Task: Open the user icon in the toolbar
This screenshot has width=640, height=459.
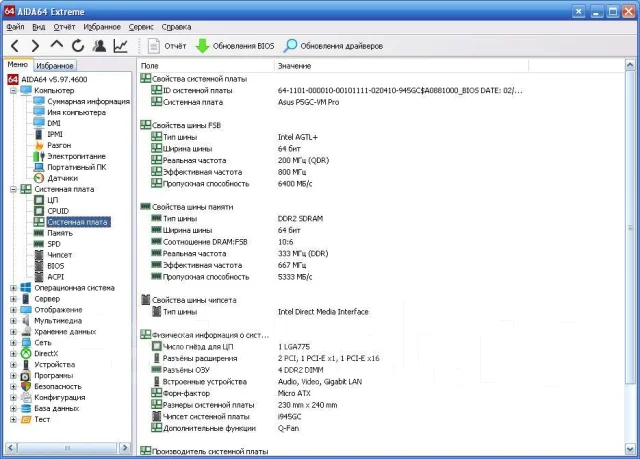Action: tap(99, 46)
